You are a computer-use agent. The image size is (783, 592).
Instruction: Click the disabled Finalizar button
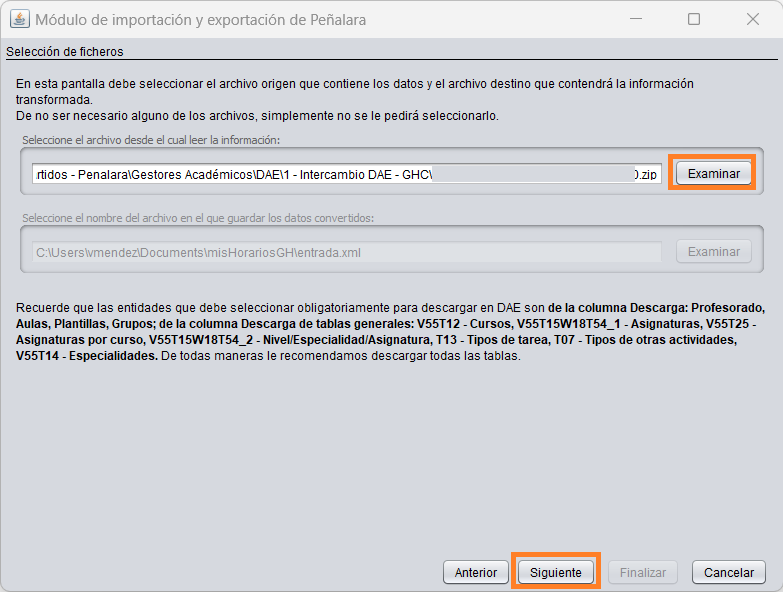click(643, 572)
